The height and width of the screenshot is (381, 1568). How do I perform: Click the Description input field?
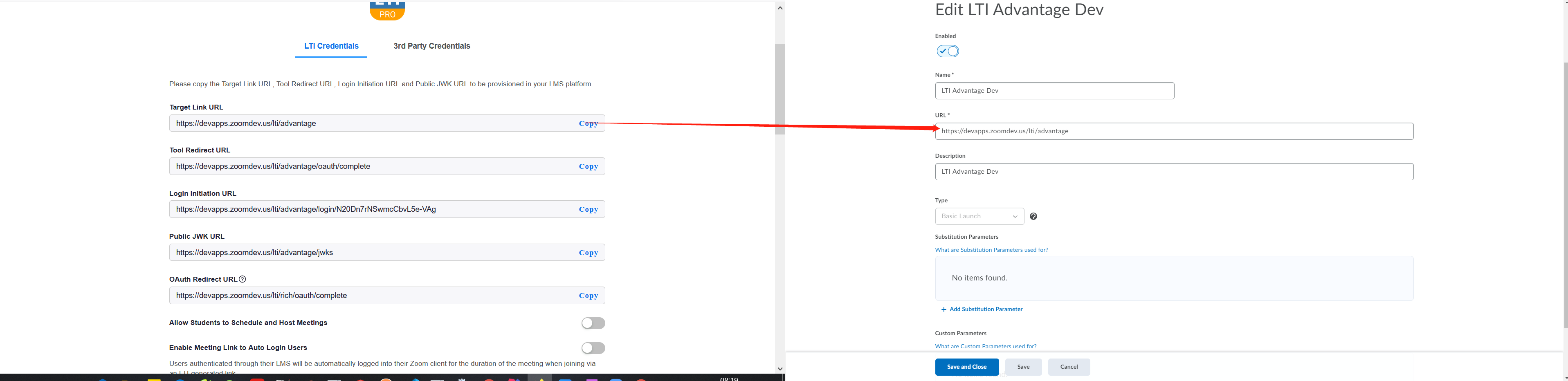(x=1174, y=172)
